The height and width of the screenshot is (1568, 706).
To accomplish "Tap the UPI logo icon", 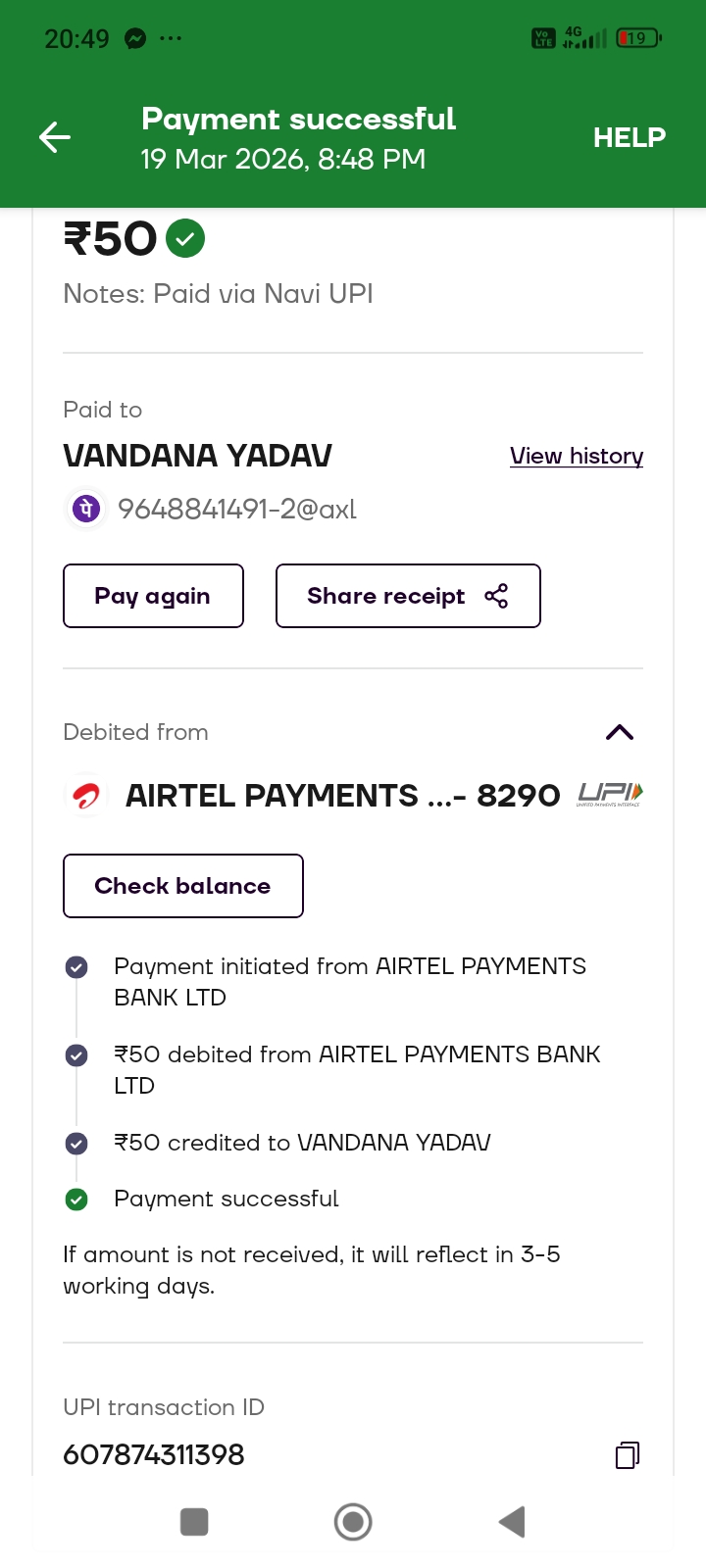I will 610,794.
